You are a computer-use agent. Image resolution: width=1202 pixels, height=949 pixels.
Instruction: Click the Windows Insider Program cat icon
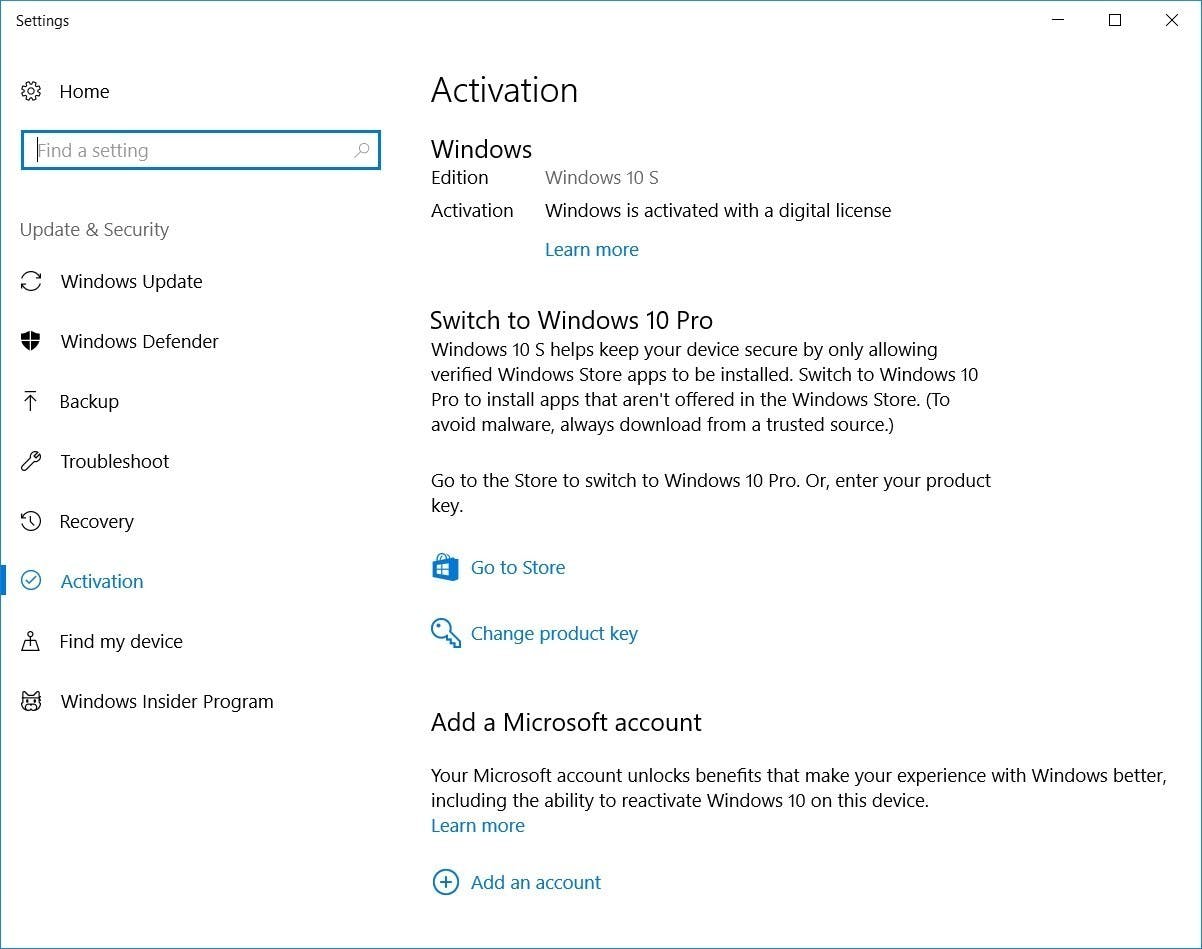31,701
